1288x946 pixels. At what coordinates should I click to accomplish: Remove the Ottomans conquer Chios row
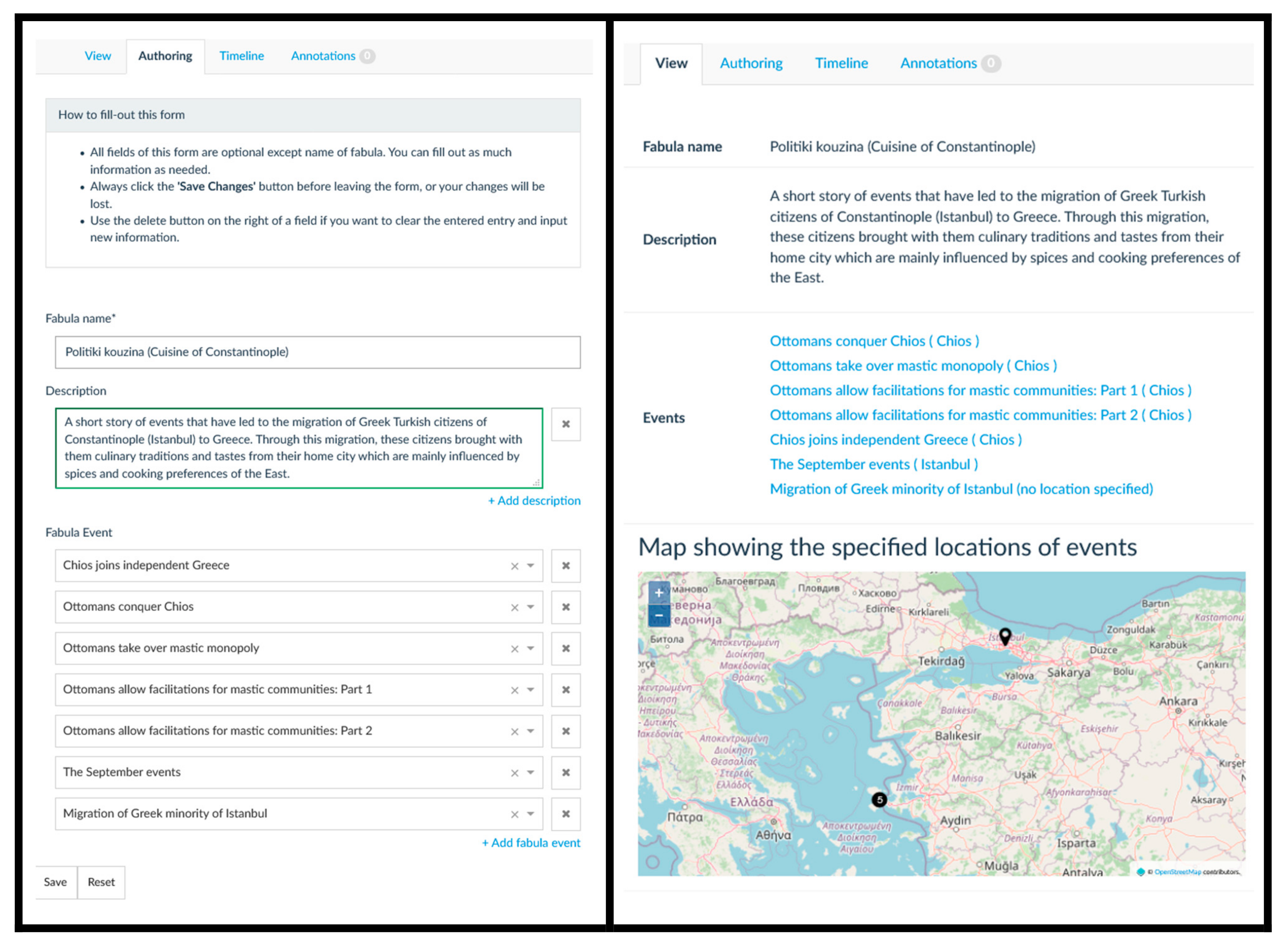[566, 607]
